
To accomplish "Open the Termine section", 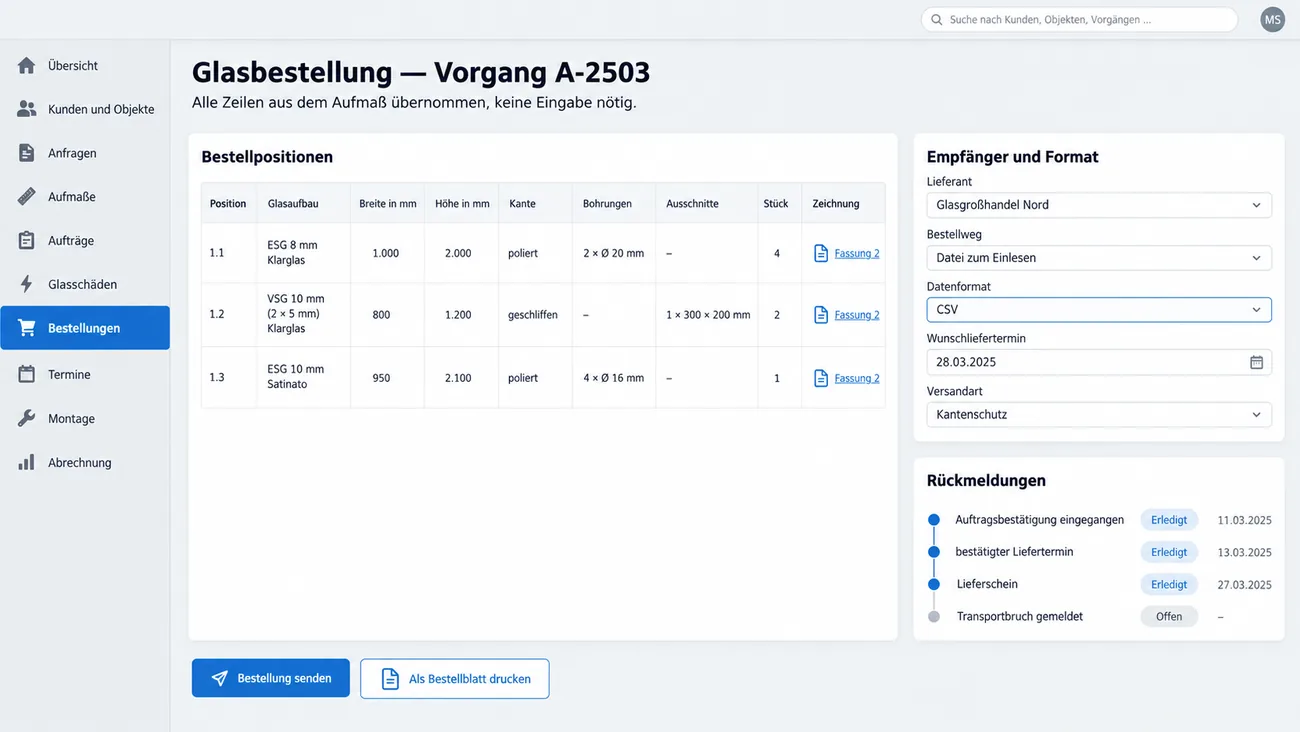I will point(85,374).
